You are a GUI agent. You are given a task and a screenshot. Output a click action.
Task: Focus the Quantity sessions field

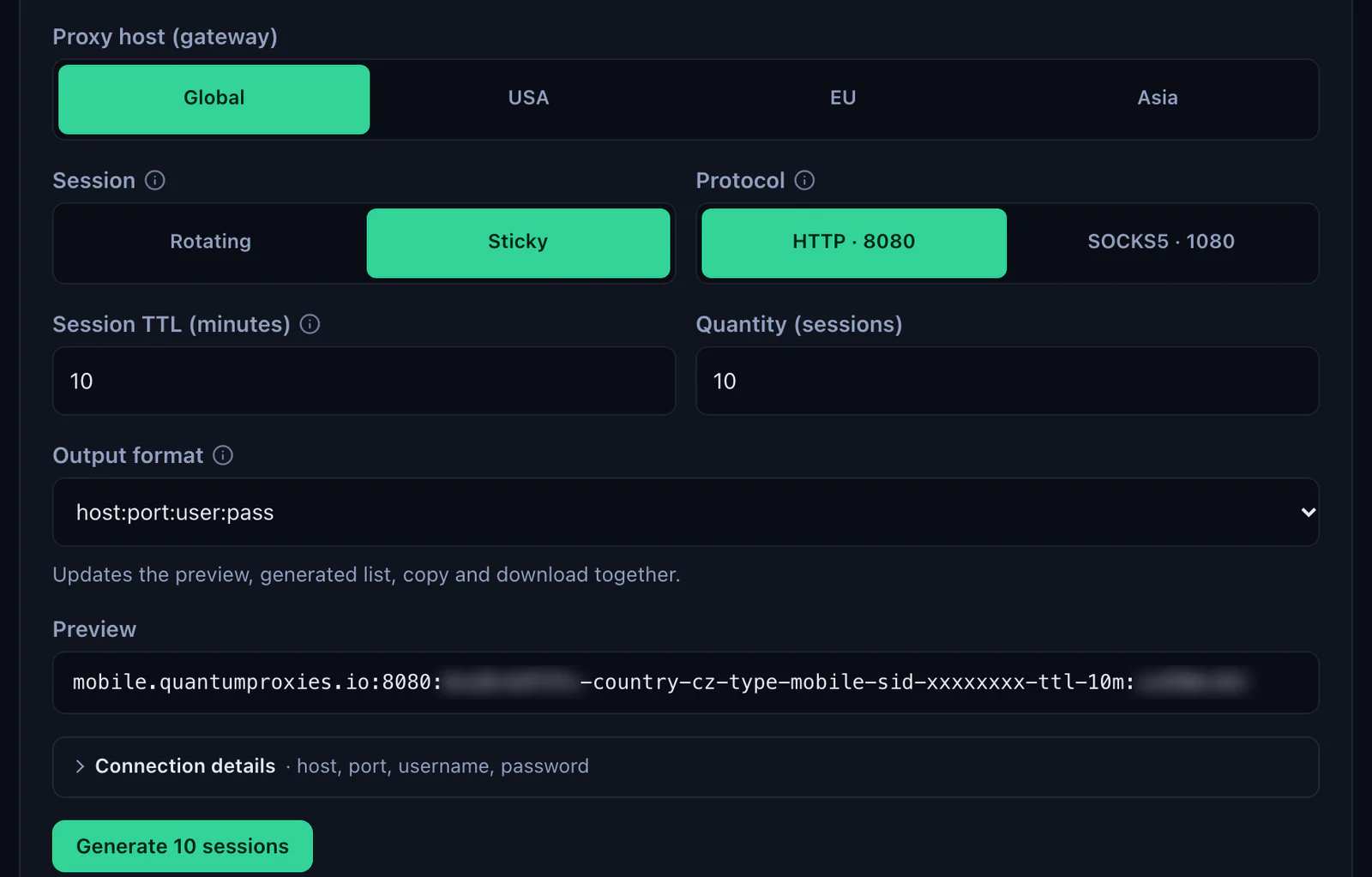coord(1008,381)
